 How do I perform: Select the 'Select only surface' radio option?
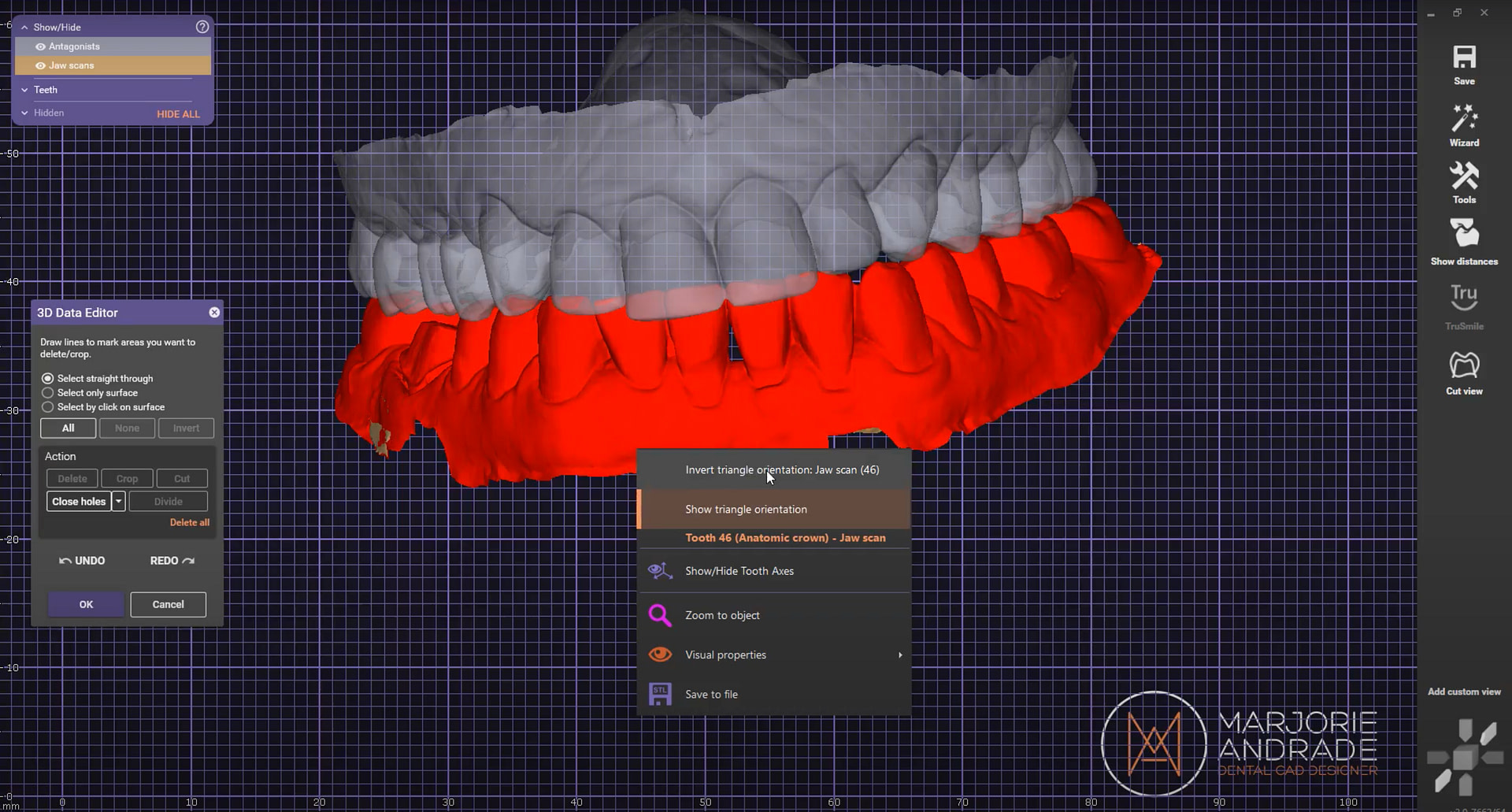coord(47,392)
